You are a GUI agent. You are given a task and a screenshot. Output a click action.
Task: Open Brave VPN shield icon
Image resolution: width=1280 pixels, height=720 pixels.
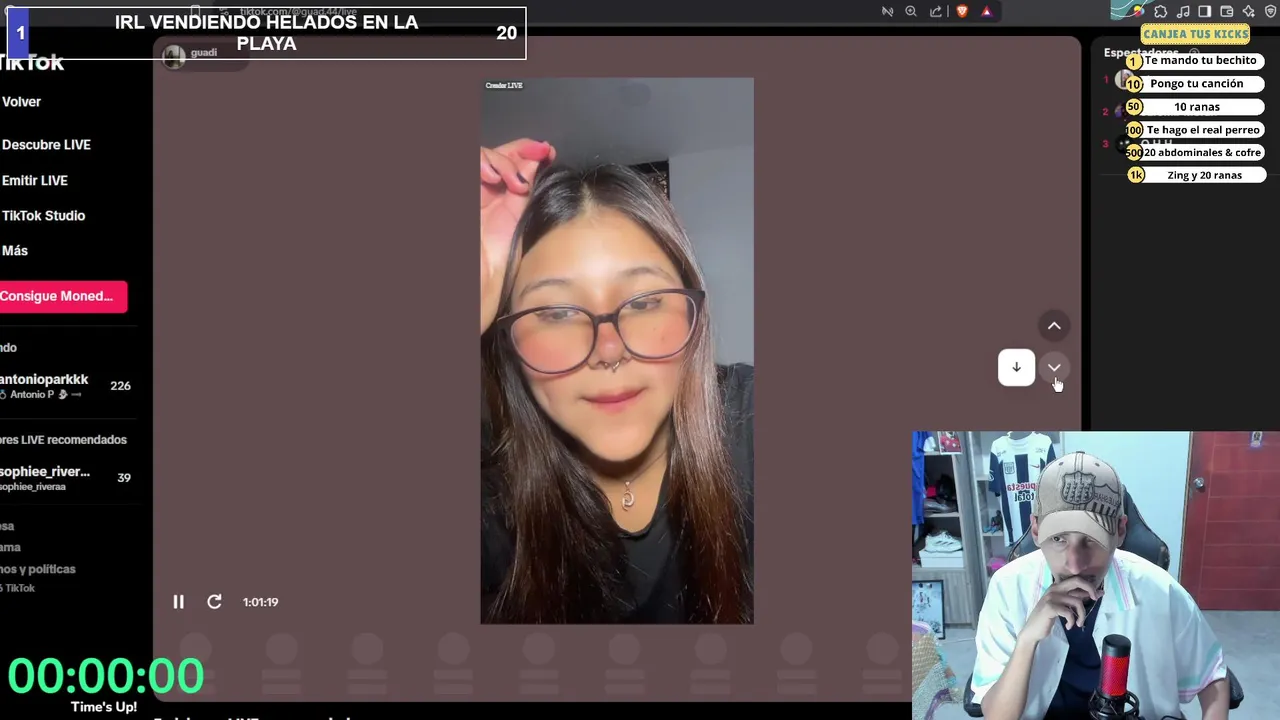click(x=1271, y=12)
